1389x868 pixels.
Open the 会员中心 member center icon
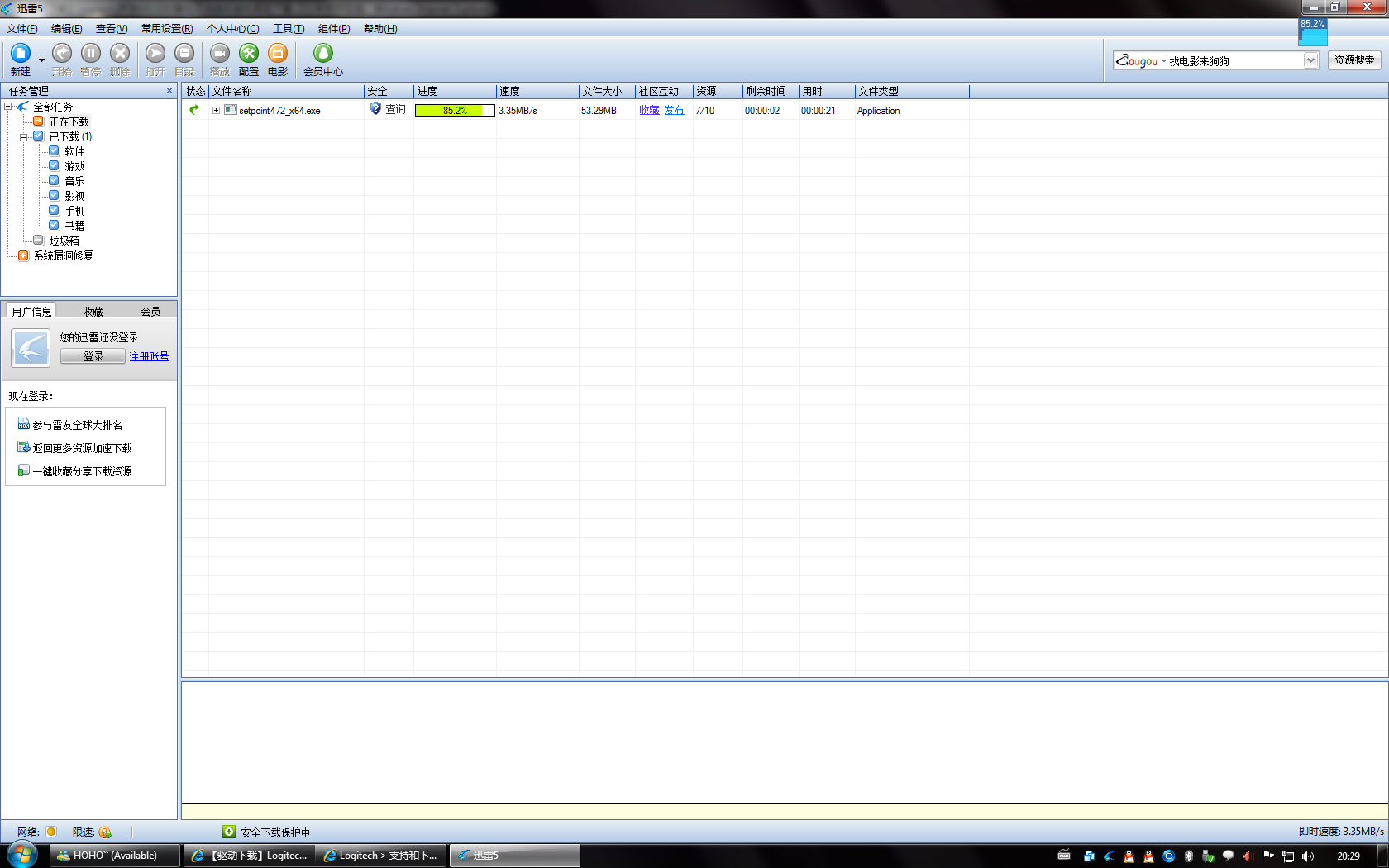(x=323, y=54)
